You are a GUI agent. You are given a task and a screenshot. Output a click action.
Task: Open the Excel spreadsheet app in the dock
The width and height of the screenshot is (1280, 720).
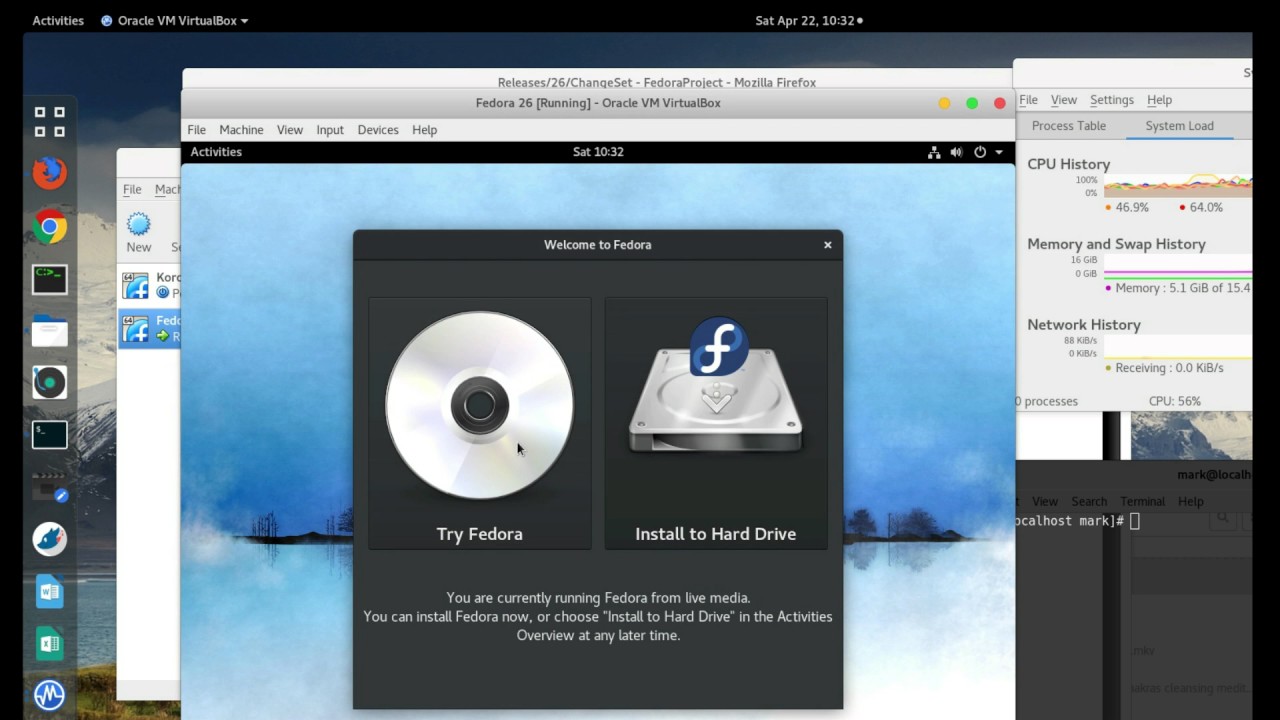coord(49,643)
